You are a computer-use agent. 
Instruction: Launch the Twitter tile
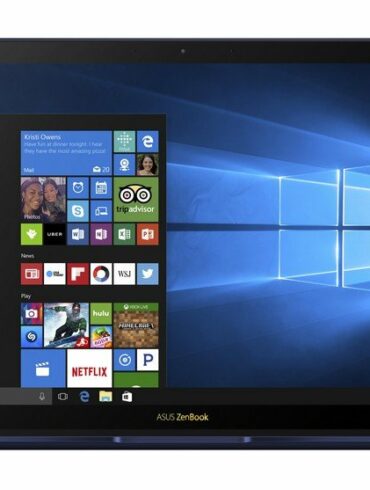(x=148, y=274)
